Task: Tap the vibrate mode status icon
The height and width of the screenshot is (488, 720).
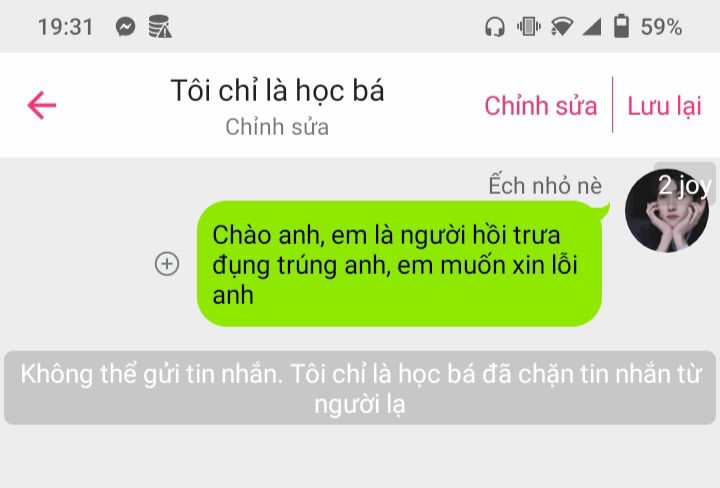Action: click(529, 27)
